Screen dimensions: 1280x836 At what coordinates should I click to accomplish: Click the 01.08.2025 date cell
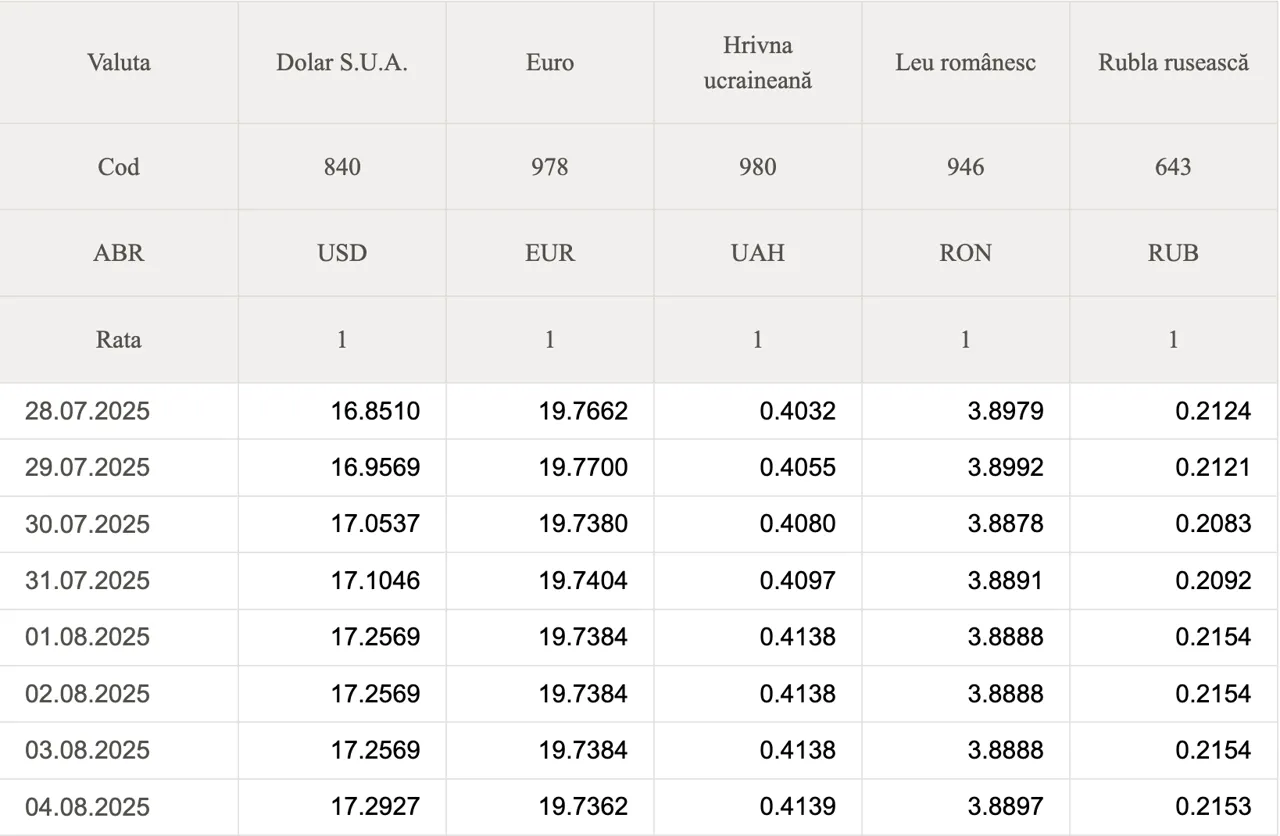click(x=119, y=637)
